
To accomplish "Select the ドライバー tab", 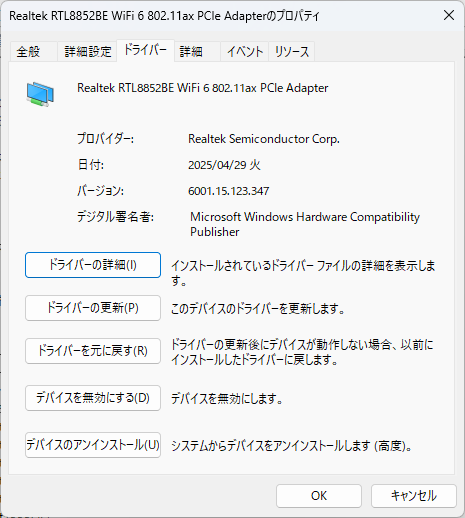I will coord(145,50).
